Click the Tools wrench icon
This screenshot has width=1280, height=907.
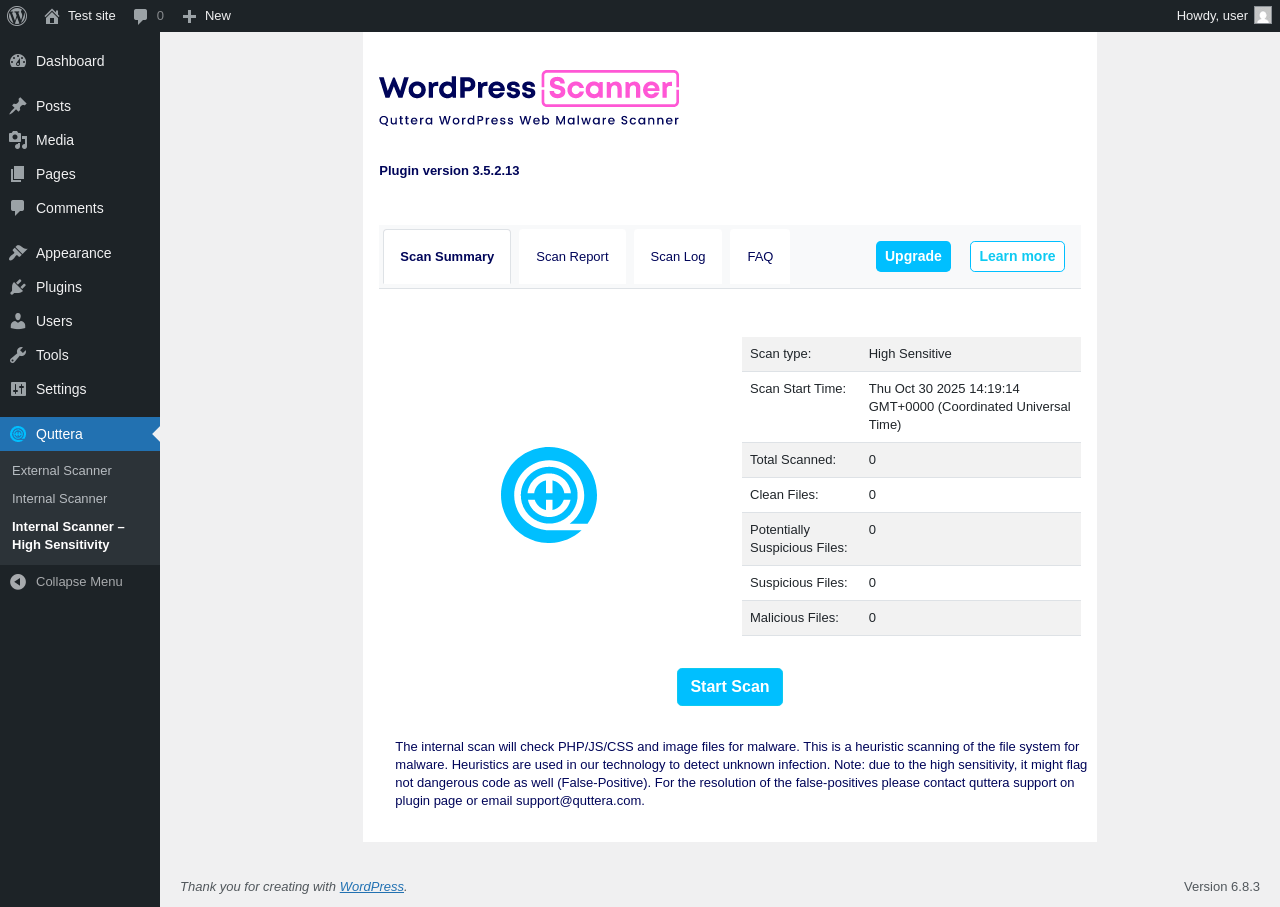coord(18,355)
